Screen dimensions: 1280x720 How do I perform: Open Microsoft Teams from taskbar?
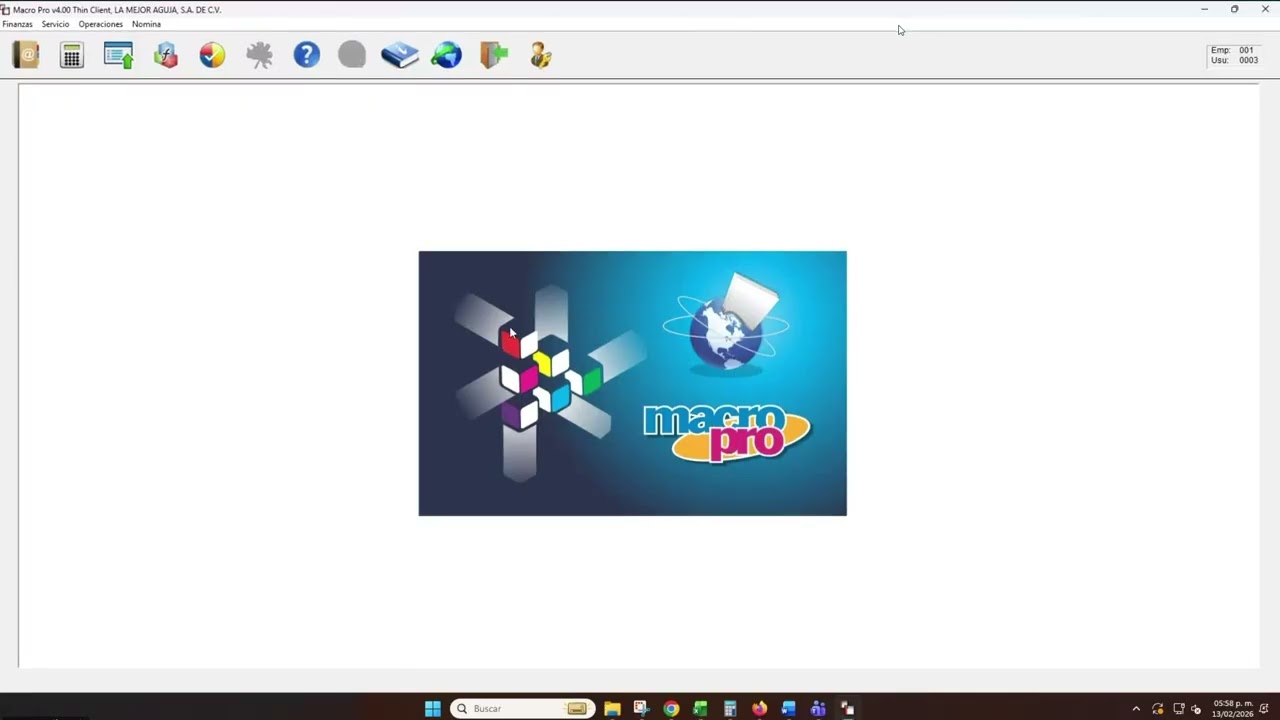point(818,708)
